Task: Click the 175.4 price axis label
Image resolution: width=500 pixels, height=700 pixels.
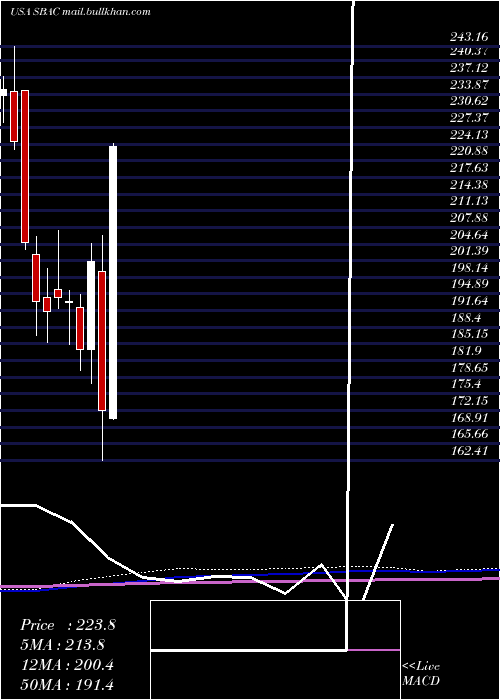Action: coord(466,383)
